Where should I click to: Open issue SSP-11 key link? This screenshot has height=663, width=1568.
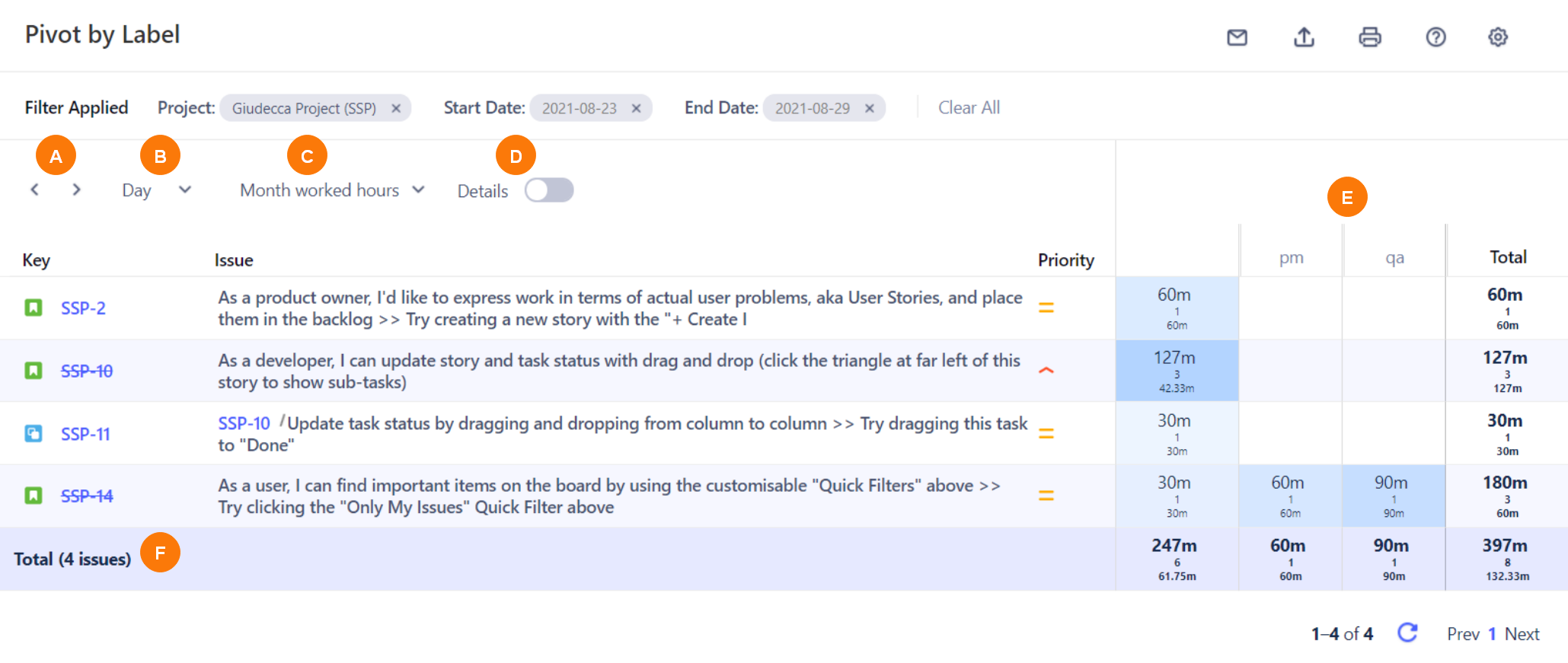point(85,434)
